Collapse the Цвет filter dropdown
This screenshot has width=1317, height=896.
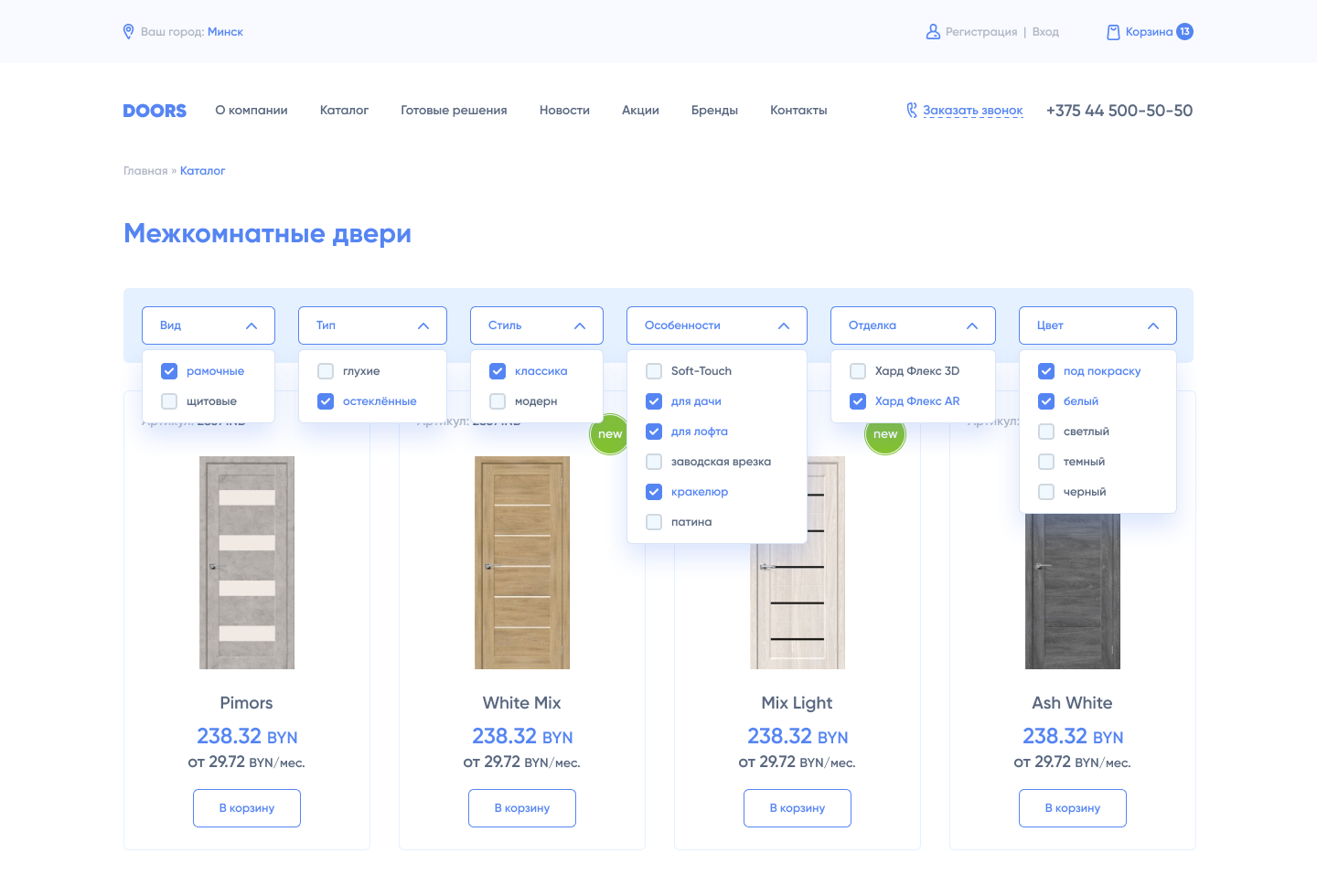click(1097, 325)
